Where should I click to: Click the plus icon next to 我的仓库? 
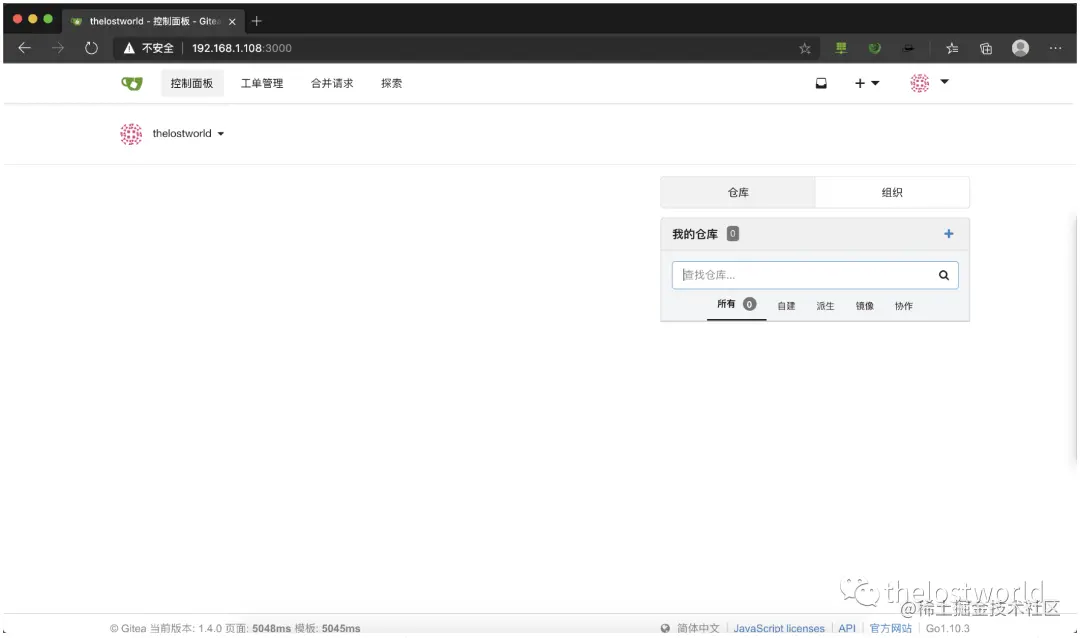[x=948, y=233]
